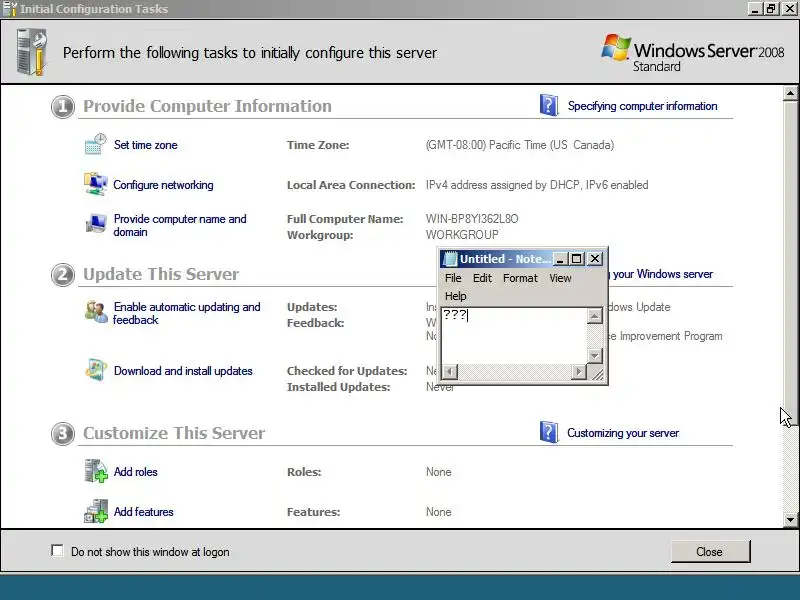Open the Notepad Edit menu

pyautogui.click(x=482, y=278)
